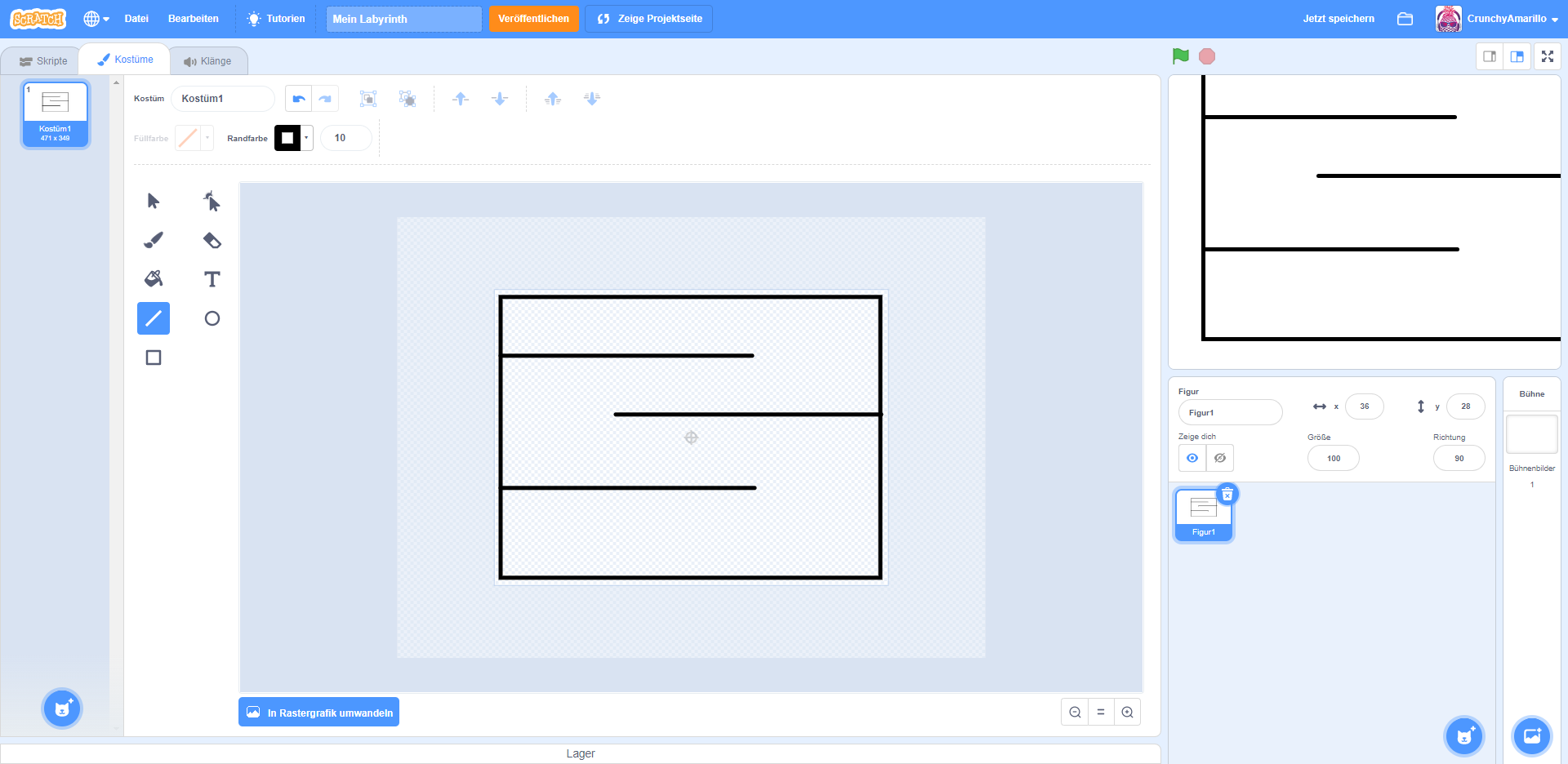Click the Scratch logo
Screen dimensions: 1568x764
(x=38, y=19)
